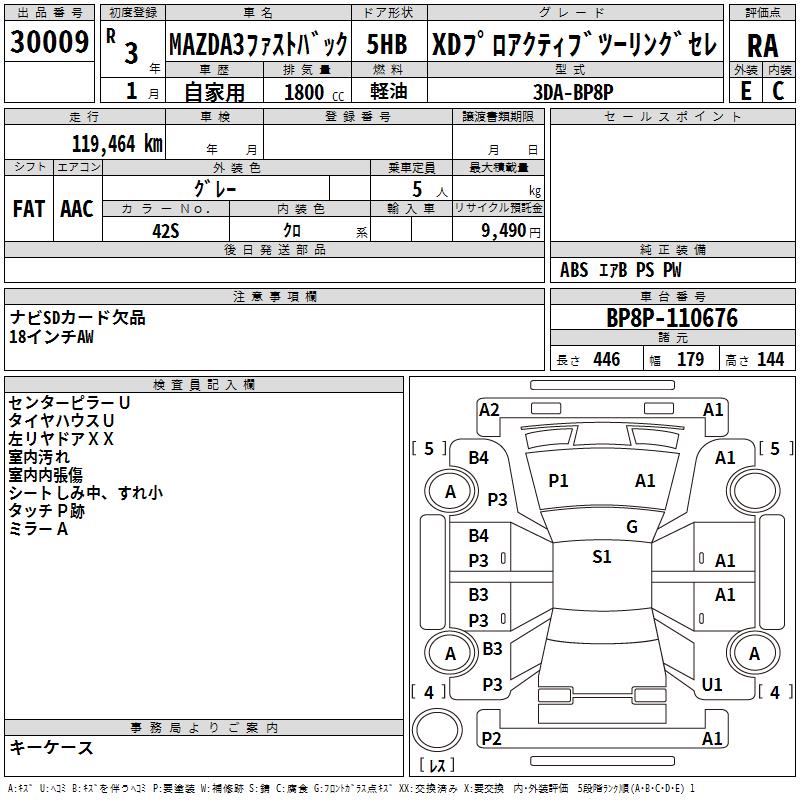Click the width value 179
The width and height of the screenshot is (800, 800).
tap(690, 360)
